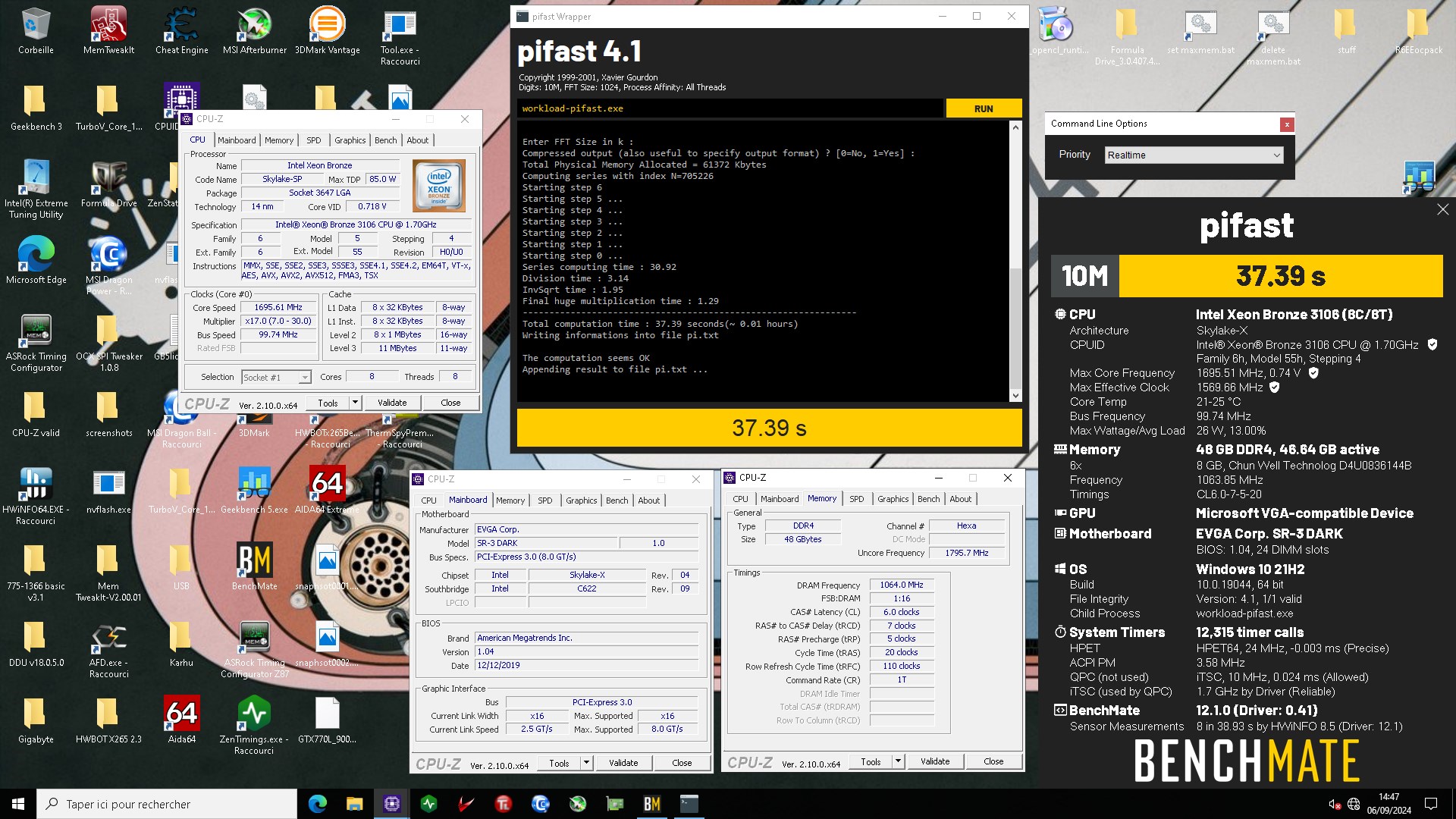
Task: Open the MSI Afterburner desktop icon
Action: pyautogui.click(x=254, y=30)
